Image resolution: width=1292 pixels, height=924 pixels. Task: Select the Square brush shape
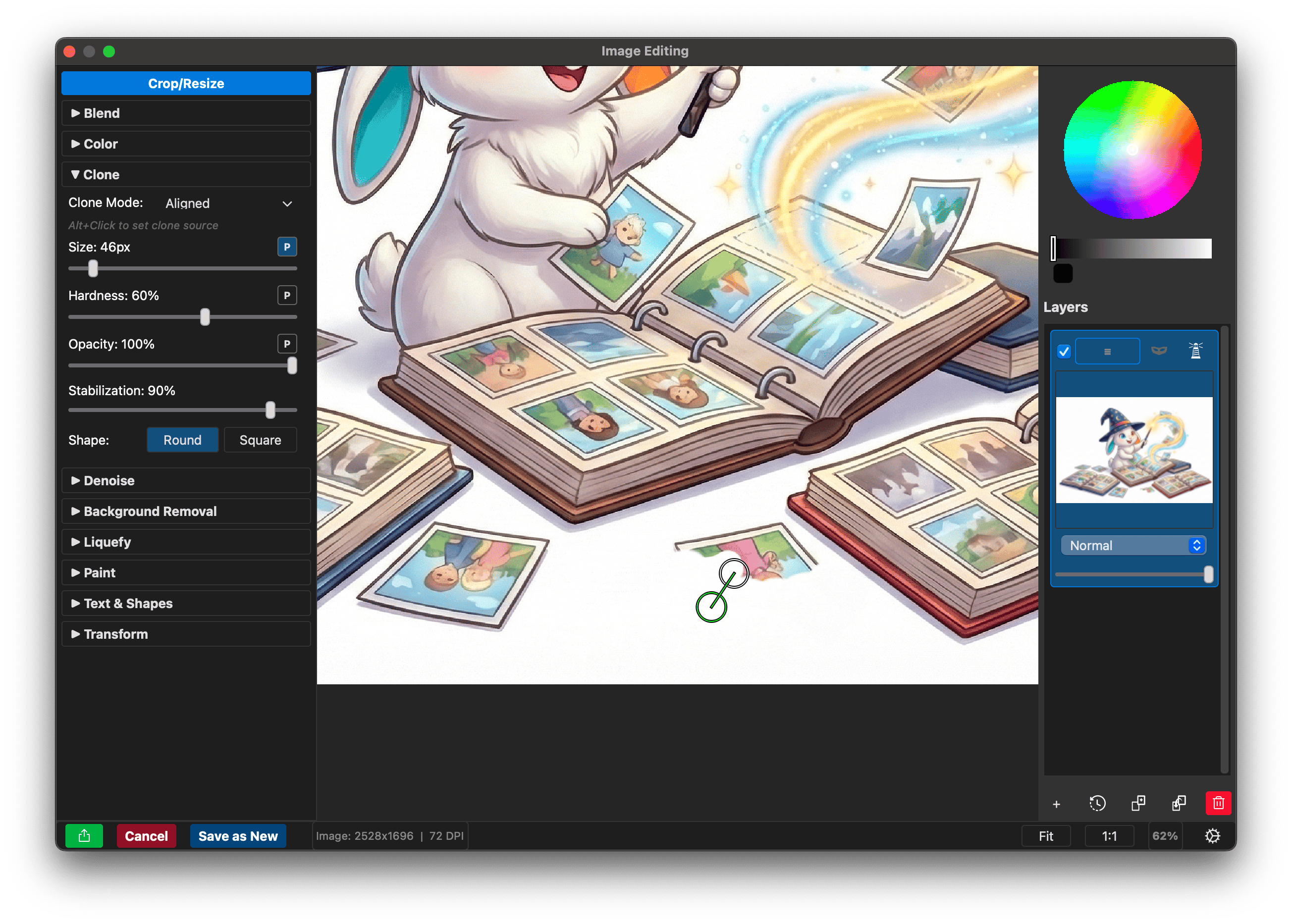tap(260, 440)
